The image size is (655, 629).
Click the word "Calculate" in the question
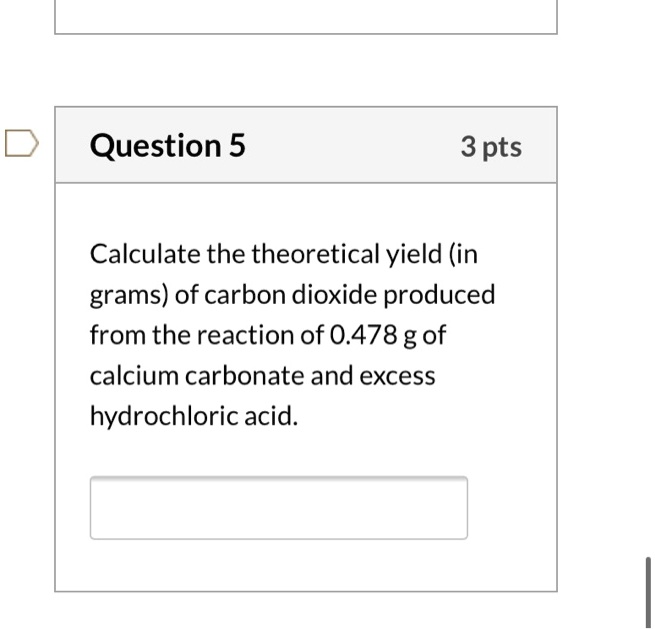pyautogui.click(x=145, y=254)
